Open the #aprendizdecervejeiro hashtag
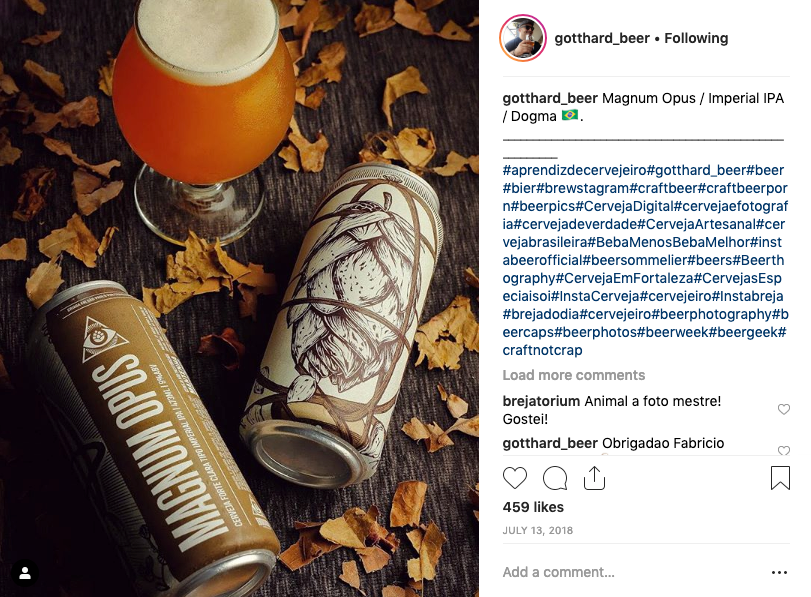Screen dimensions: 811x597 [x=575, y=170]
